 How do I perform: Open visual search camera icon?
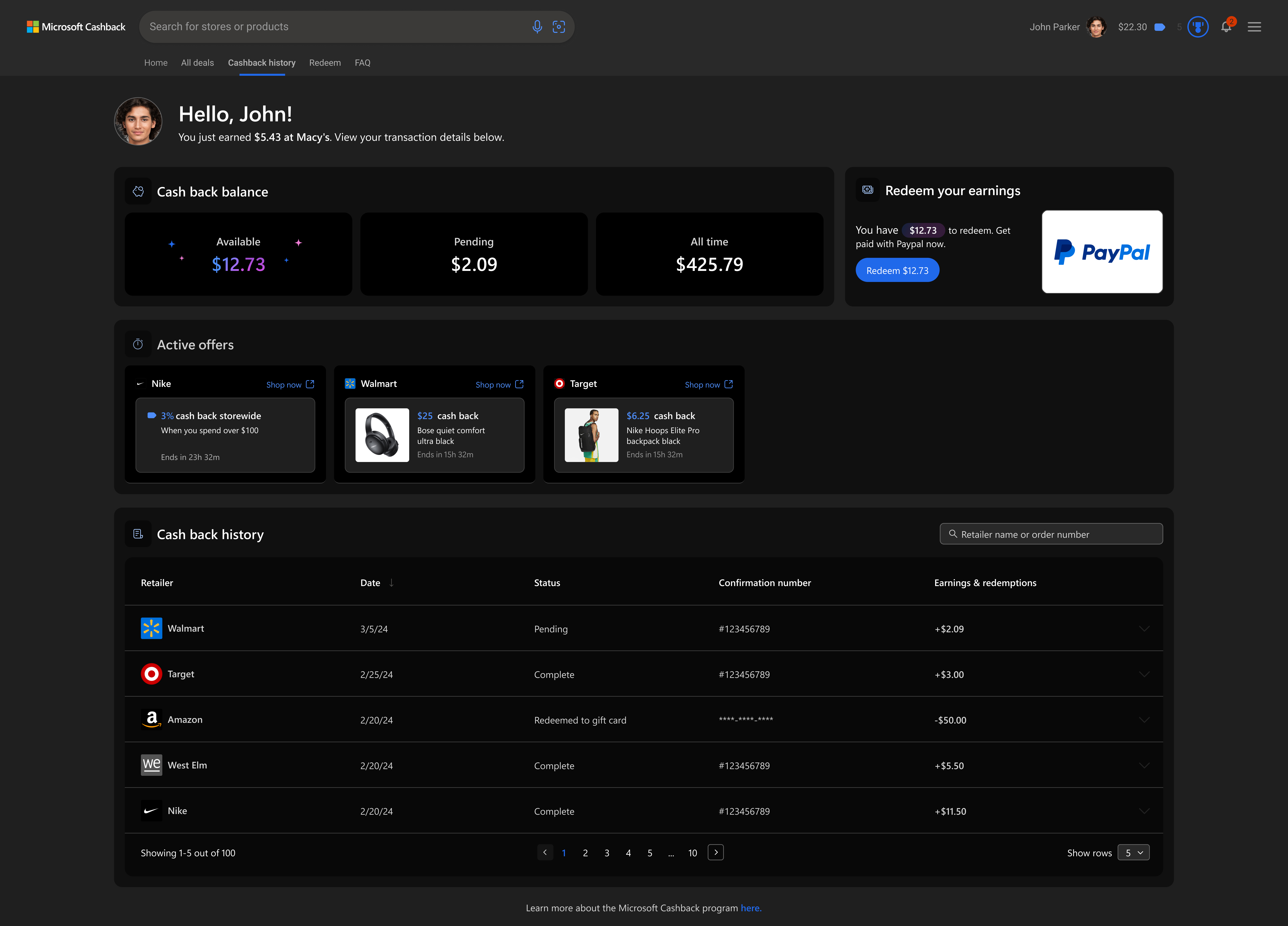559,27
